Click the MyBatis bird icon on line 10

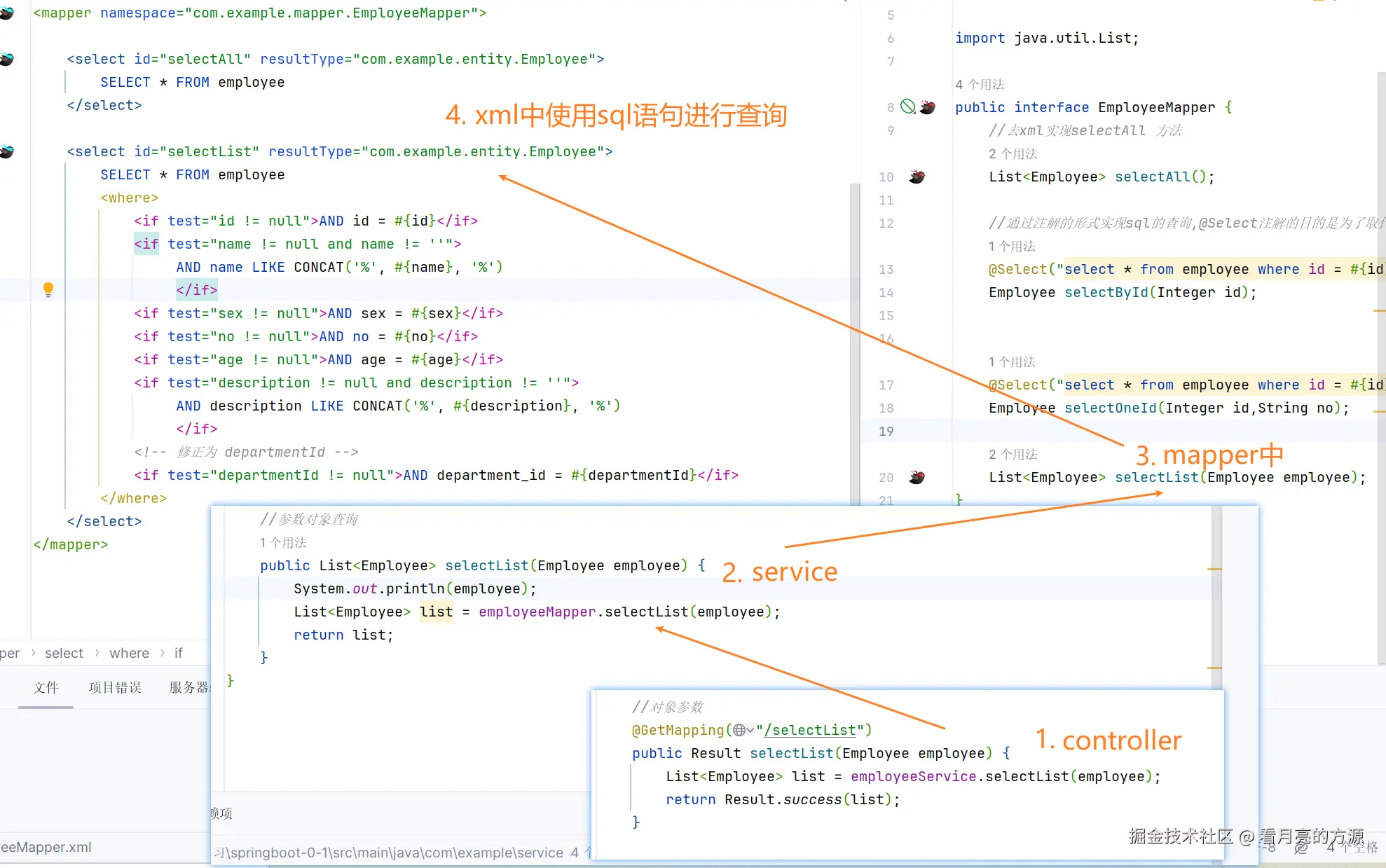917,177
